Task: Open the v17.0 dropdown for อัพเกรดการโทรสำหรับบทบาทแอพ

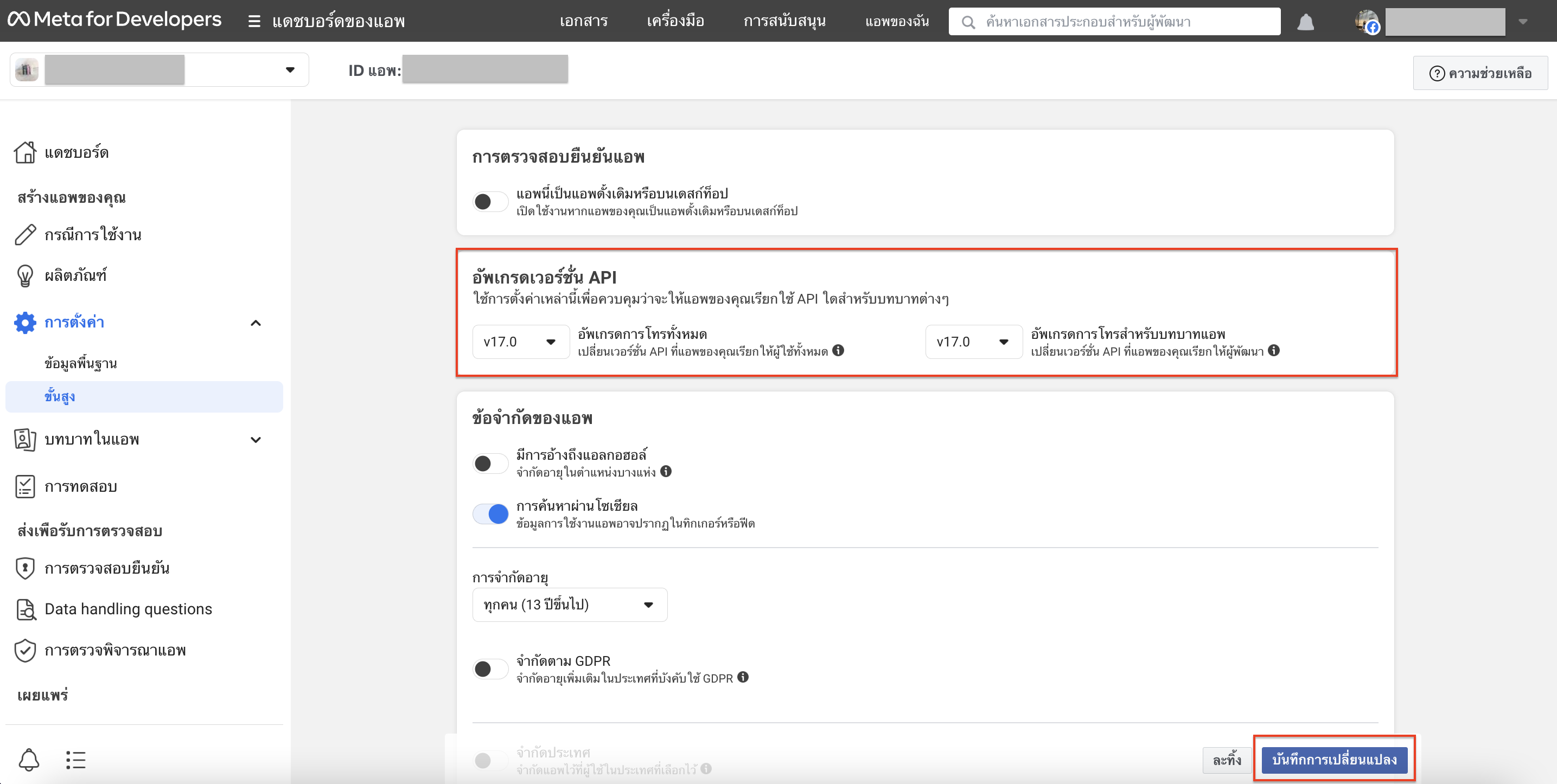Action: click(x=974, y=342)
